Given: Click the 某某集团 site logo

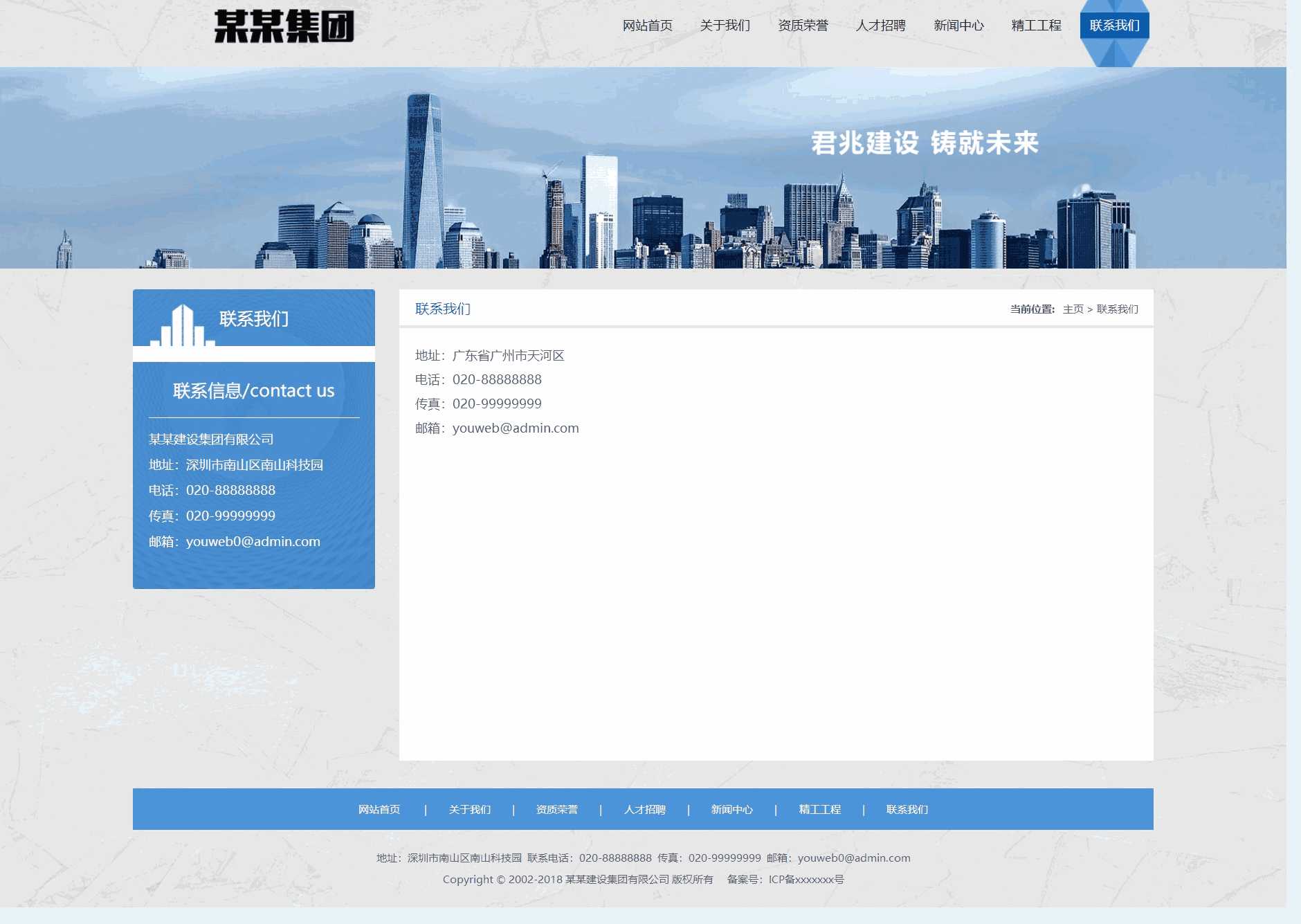Looking at the screenshot, I should [284, 26].
